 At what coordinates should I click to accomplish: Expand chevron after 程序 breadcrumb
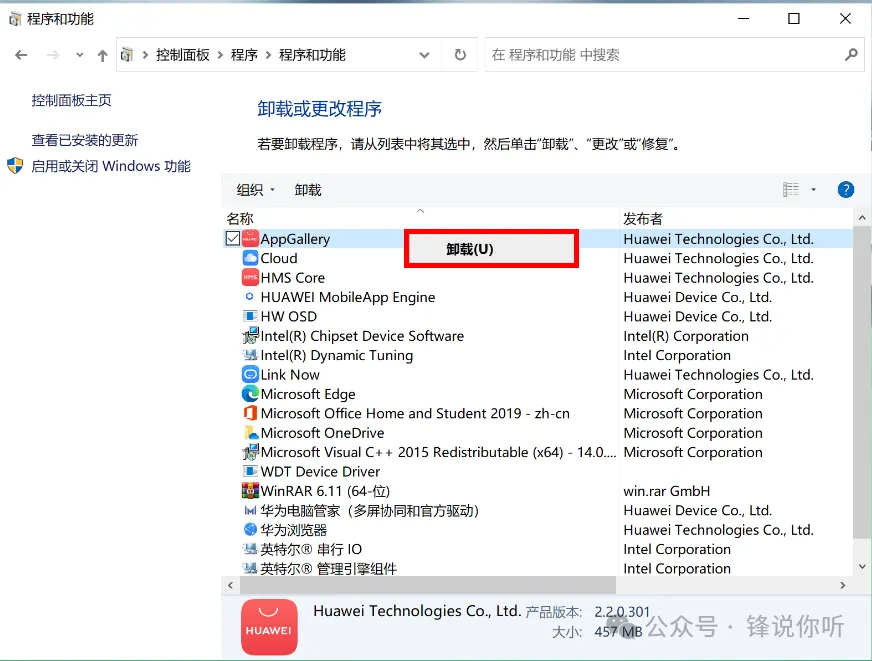[268, 55]
